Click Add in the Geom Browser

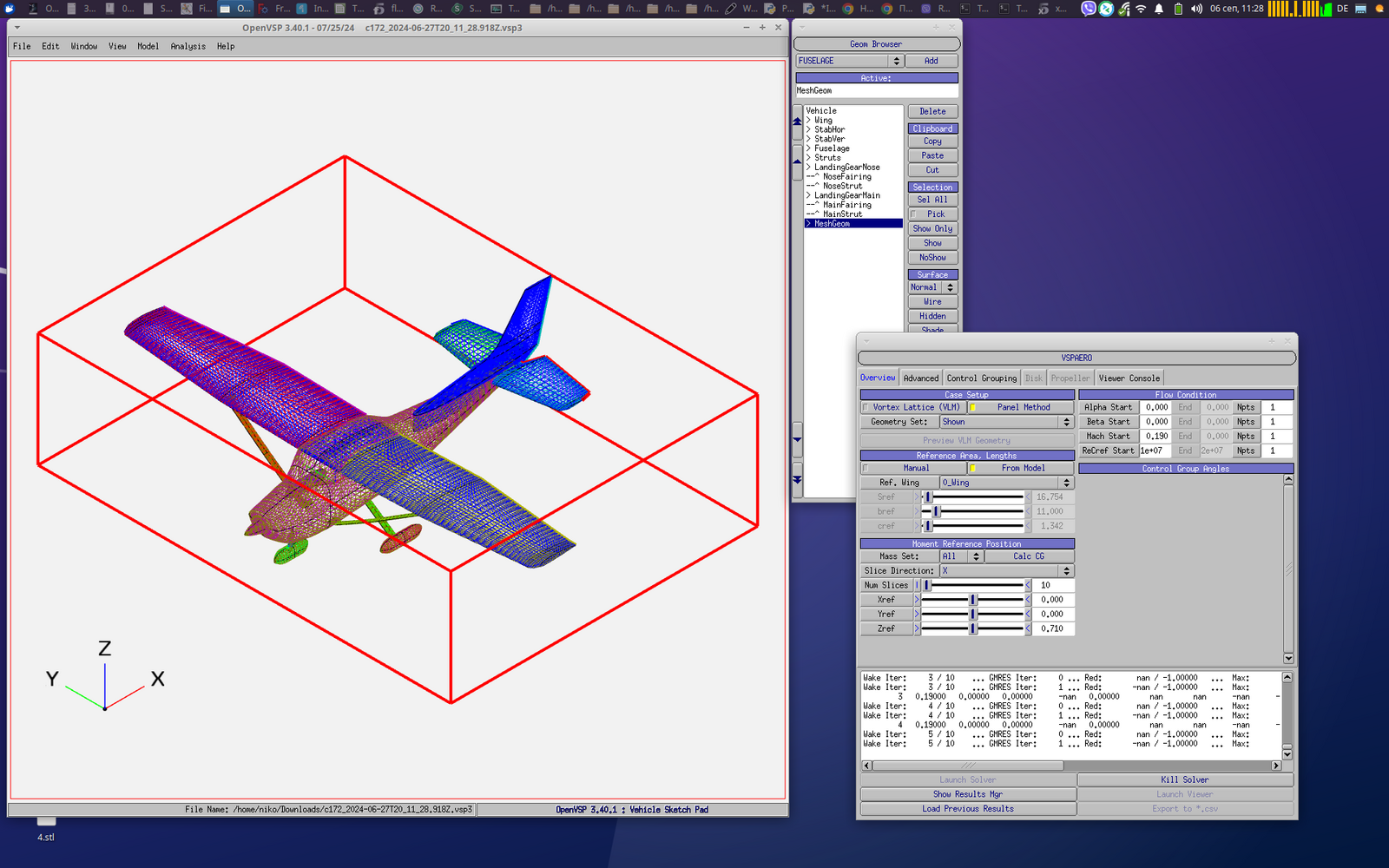[931, 61]
